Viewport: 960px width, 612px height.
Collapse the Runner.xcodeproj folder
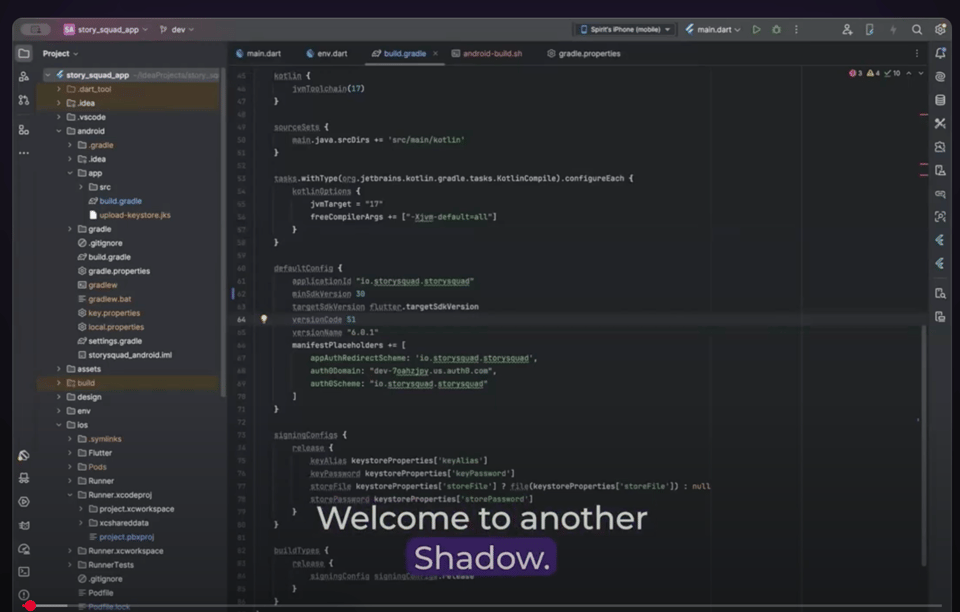pyautogui.click(x=70, y=495)
